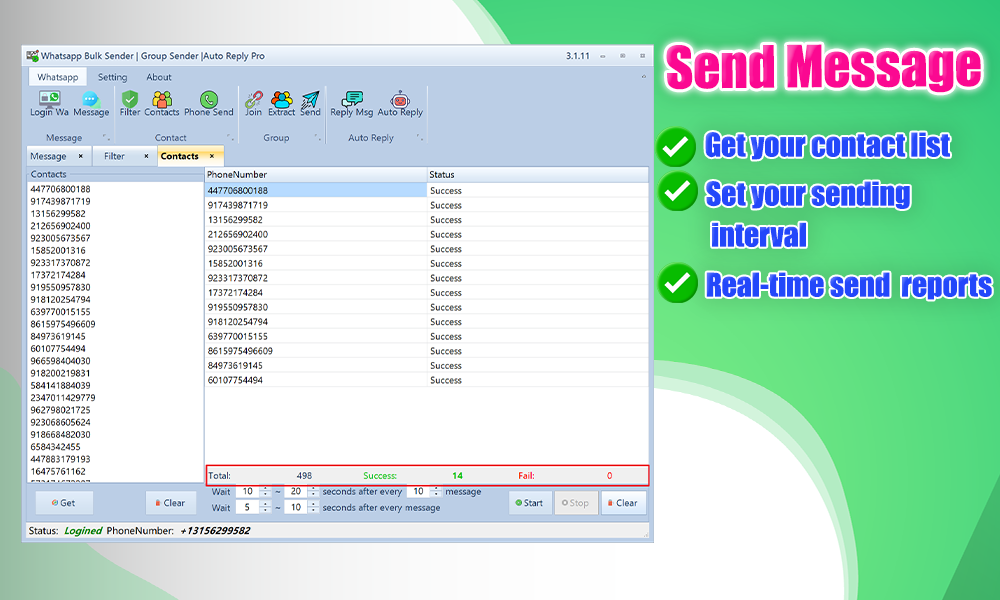Image resolution: width=1000 pixels, height=600 pixels.
Task: Adjust stepper of batch wait minimum 10
Action: point(266,492)
